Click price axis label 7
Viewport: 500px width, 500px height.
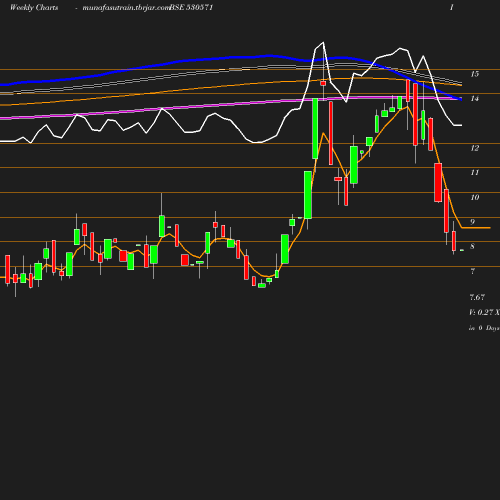[472, 271]
